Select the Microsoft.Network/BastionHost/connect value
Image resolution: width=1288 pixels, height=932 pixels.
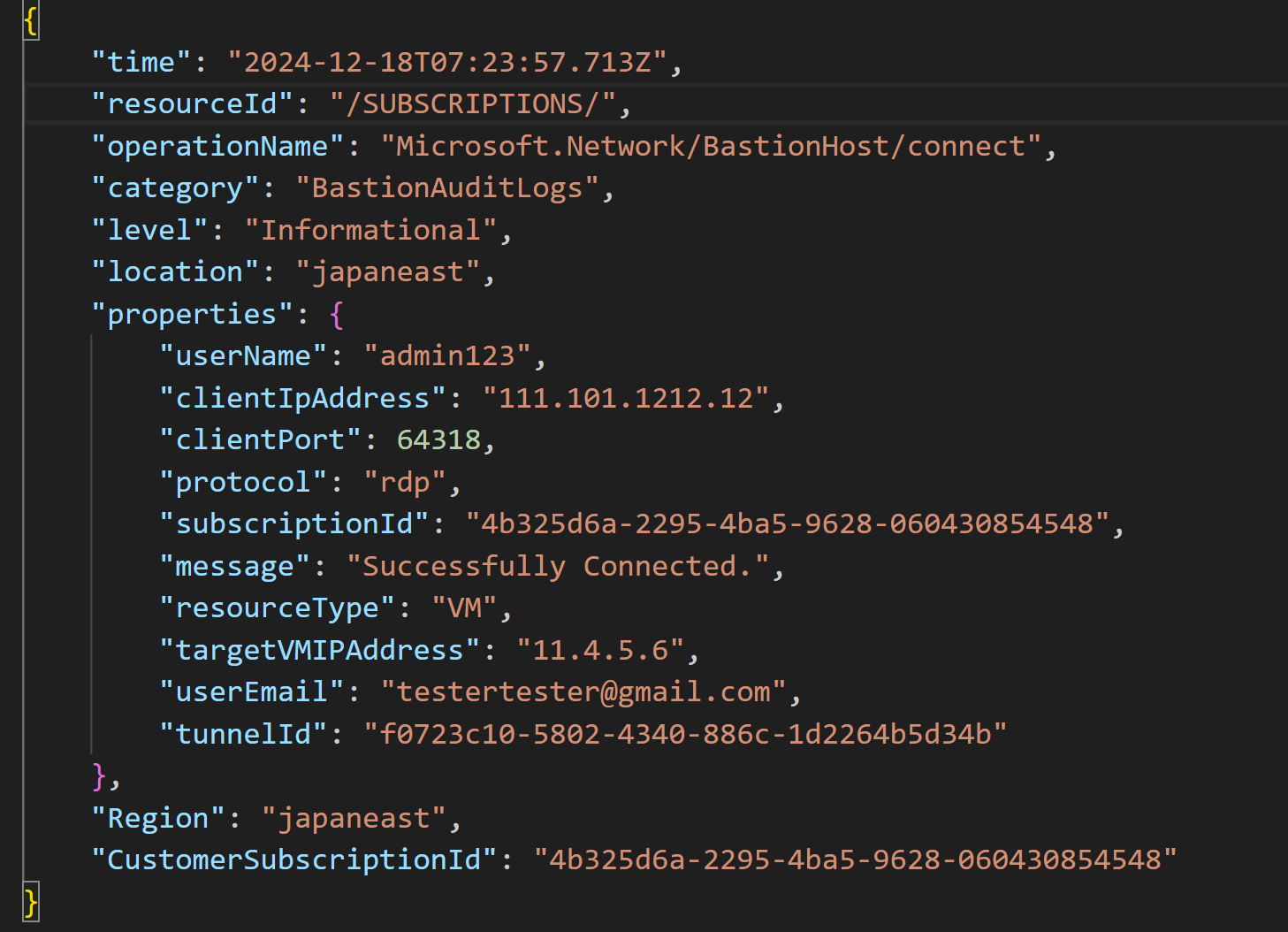711,146
